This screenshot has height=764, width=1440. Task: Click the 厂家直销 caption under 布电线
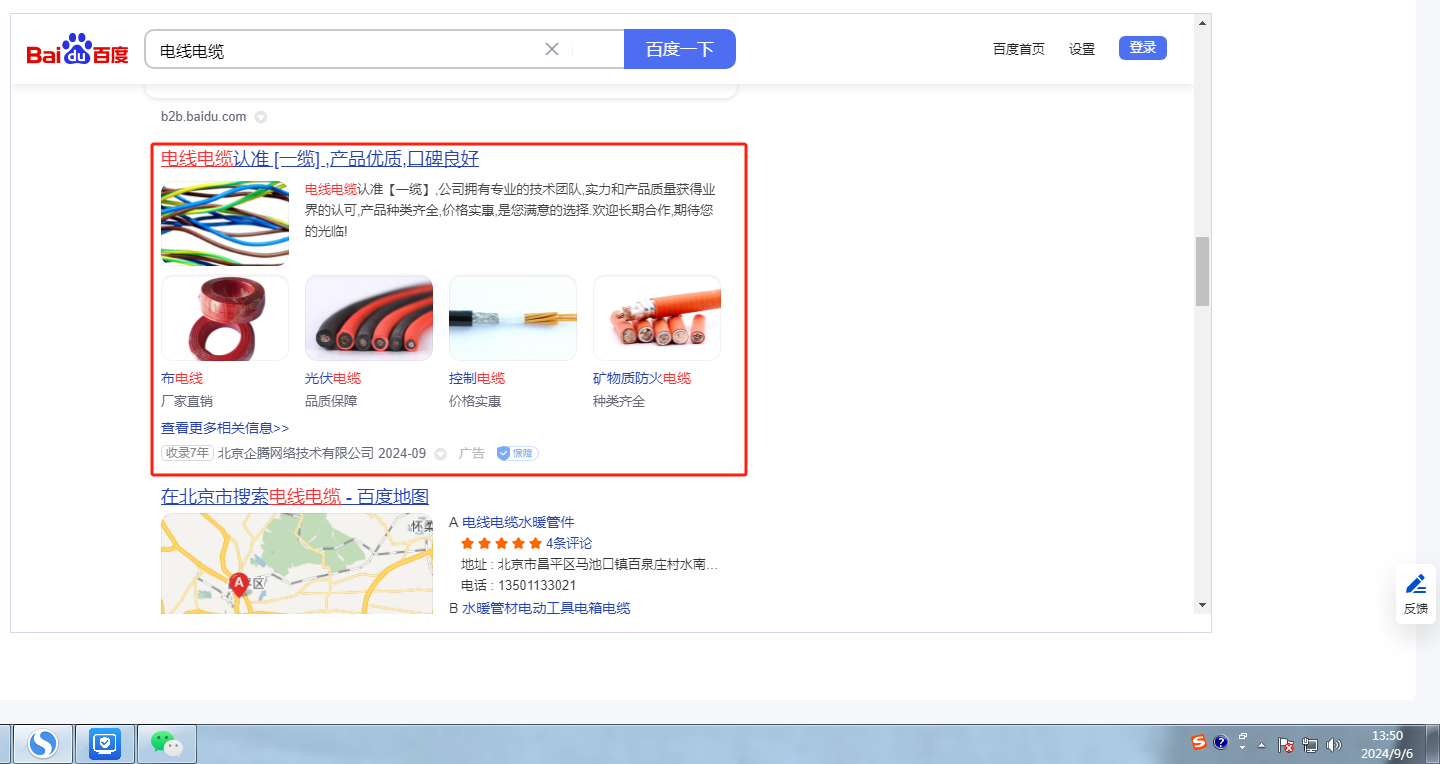click(x=187, y=401)
